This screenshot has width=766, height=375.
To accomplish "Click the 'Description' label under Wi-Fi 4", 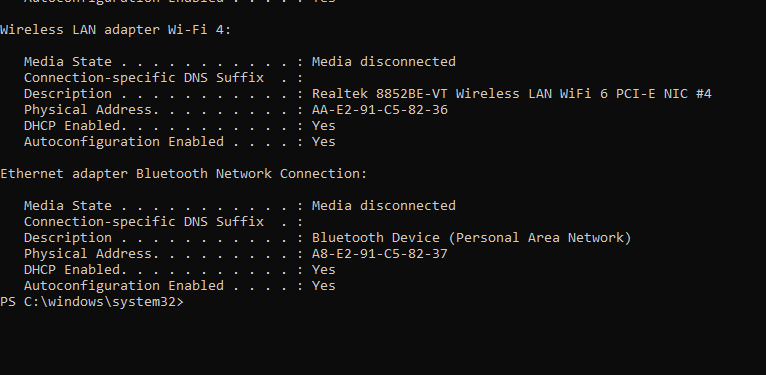I will pos(68,94).
